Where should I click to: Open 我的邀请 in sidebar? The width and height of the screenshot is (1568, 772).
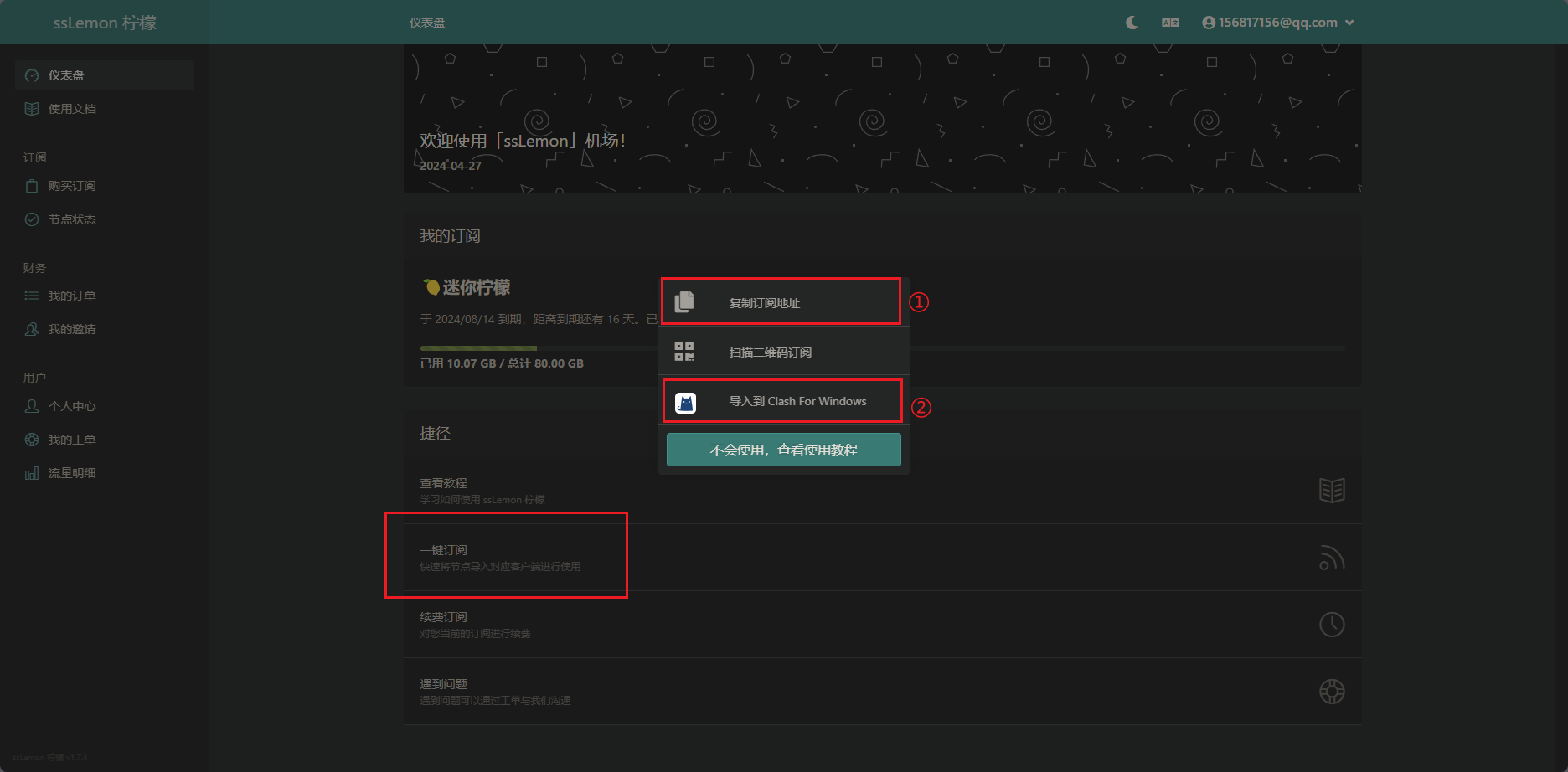click(105, 329)
